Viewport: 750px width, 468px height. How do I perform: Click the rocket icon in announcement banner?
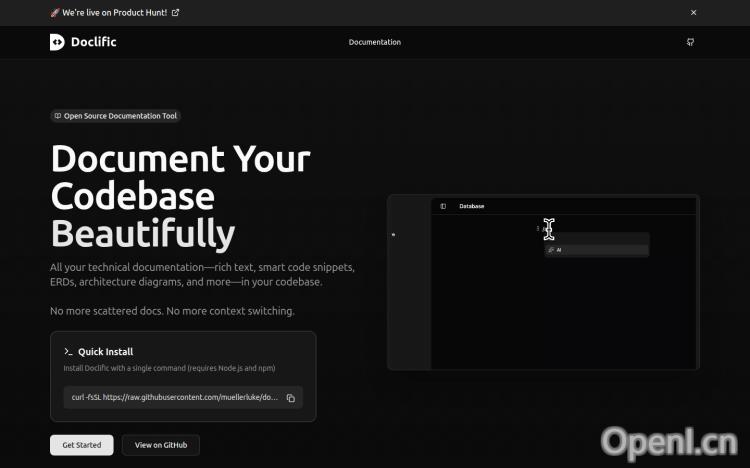coord(54,13)
